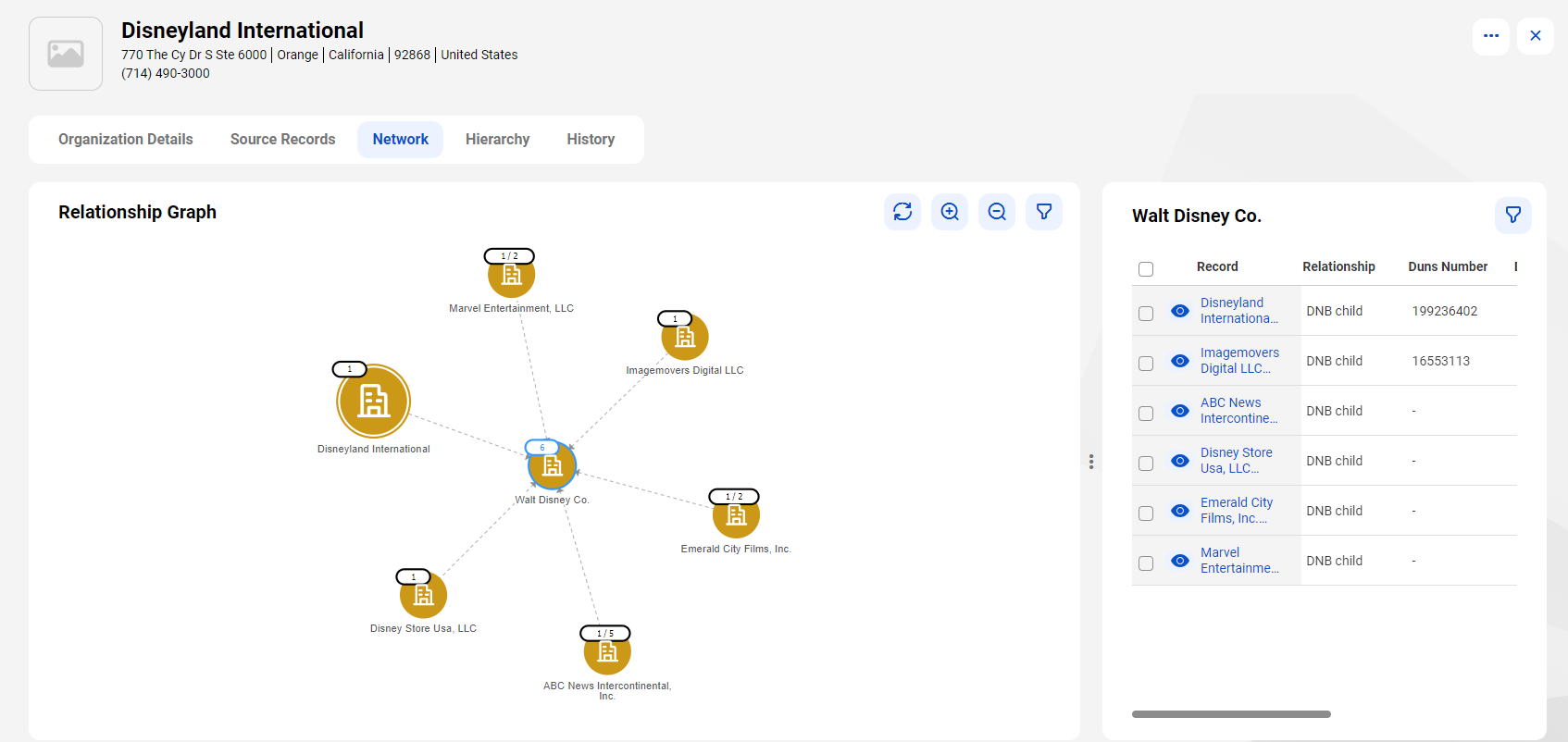Switch to the Organization Details tab
The height and width of the screenshot is (742, 1568).
point(126,140)
